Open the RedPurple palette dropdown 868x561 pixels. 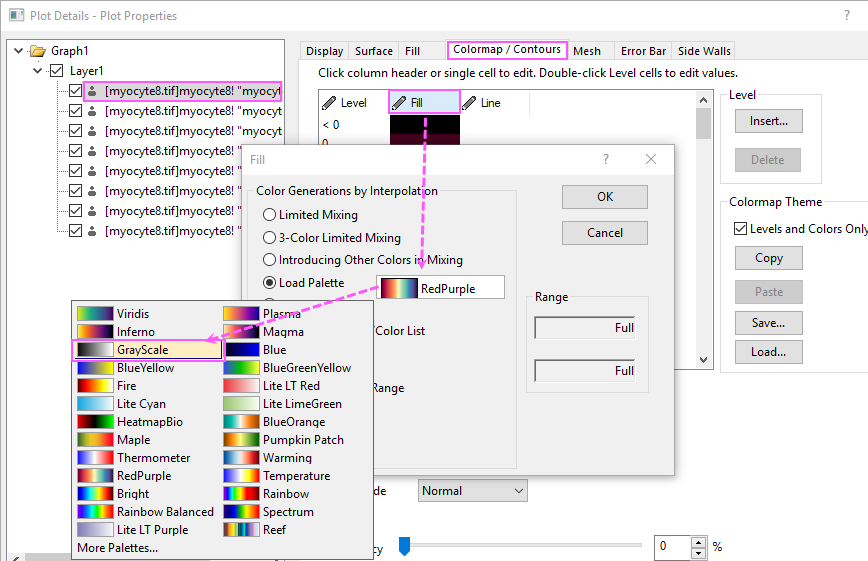tap(440, 288)
